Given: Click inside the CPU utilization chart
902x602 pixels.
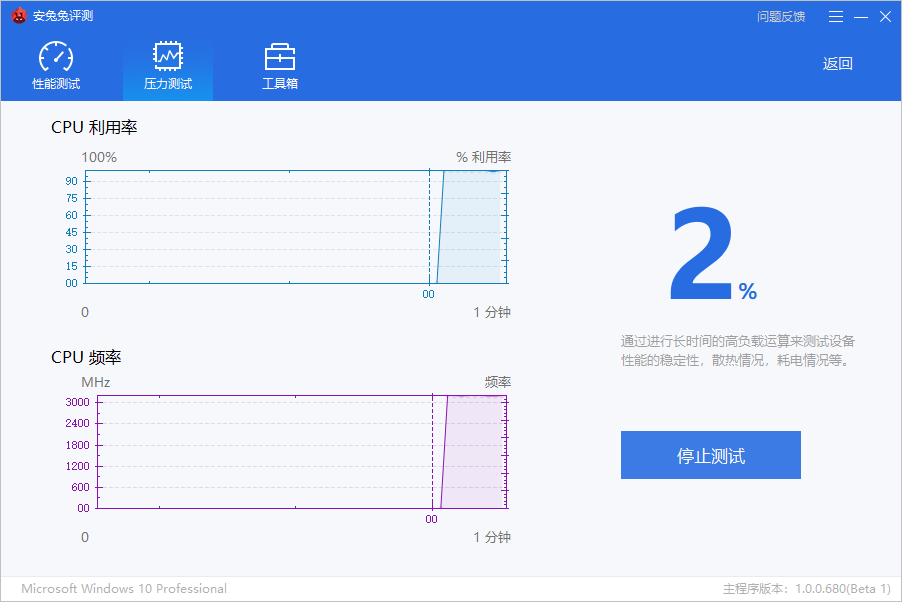Looking at the screenshot, I should (296, 227).
